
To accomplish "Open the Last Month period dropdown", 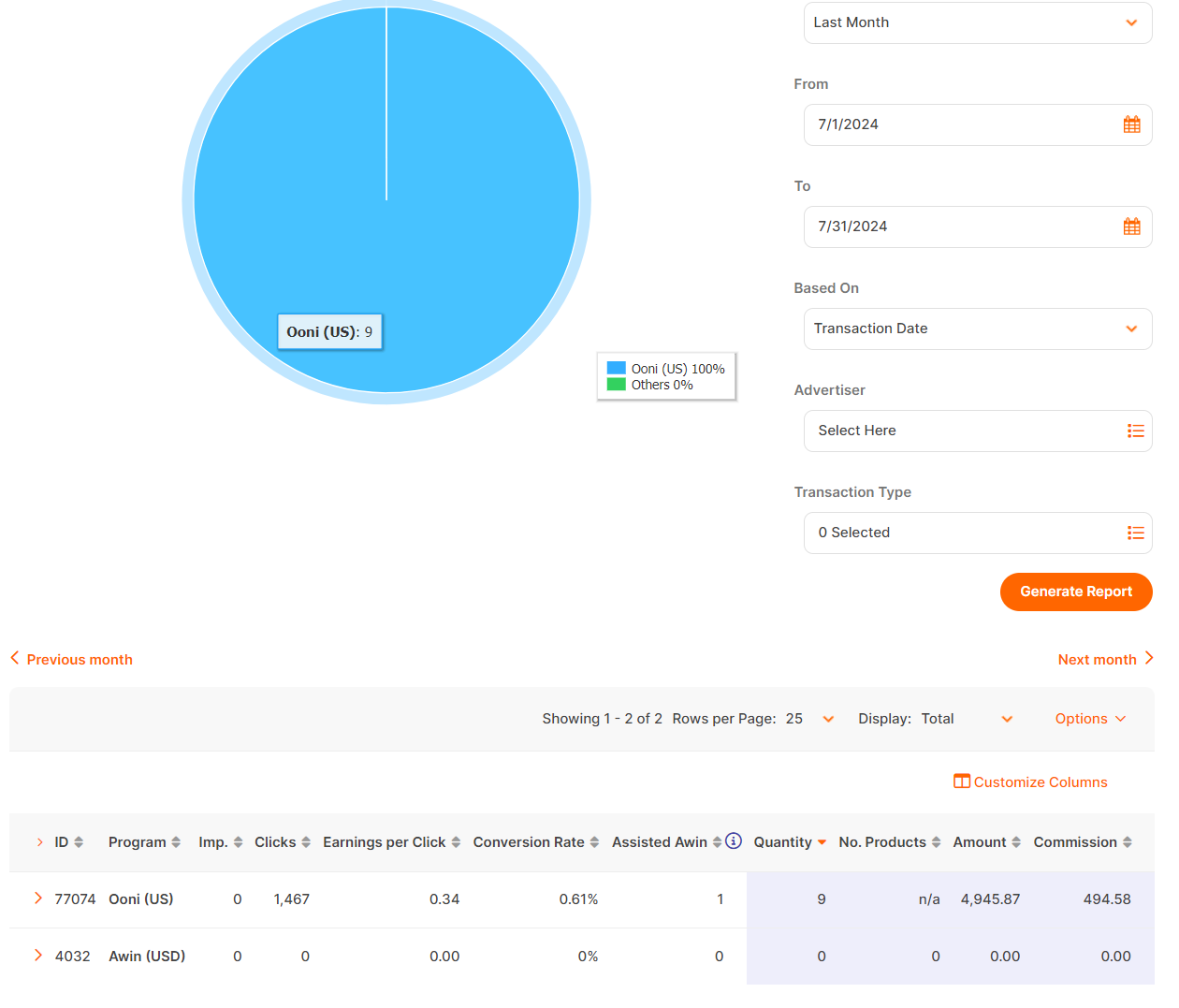I will pos(978,22).
